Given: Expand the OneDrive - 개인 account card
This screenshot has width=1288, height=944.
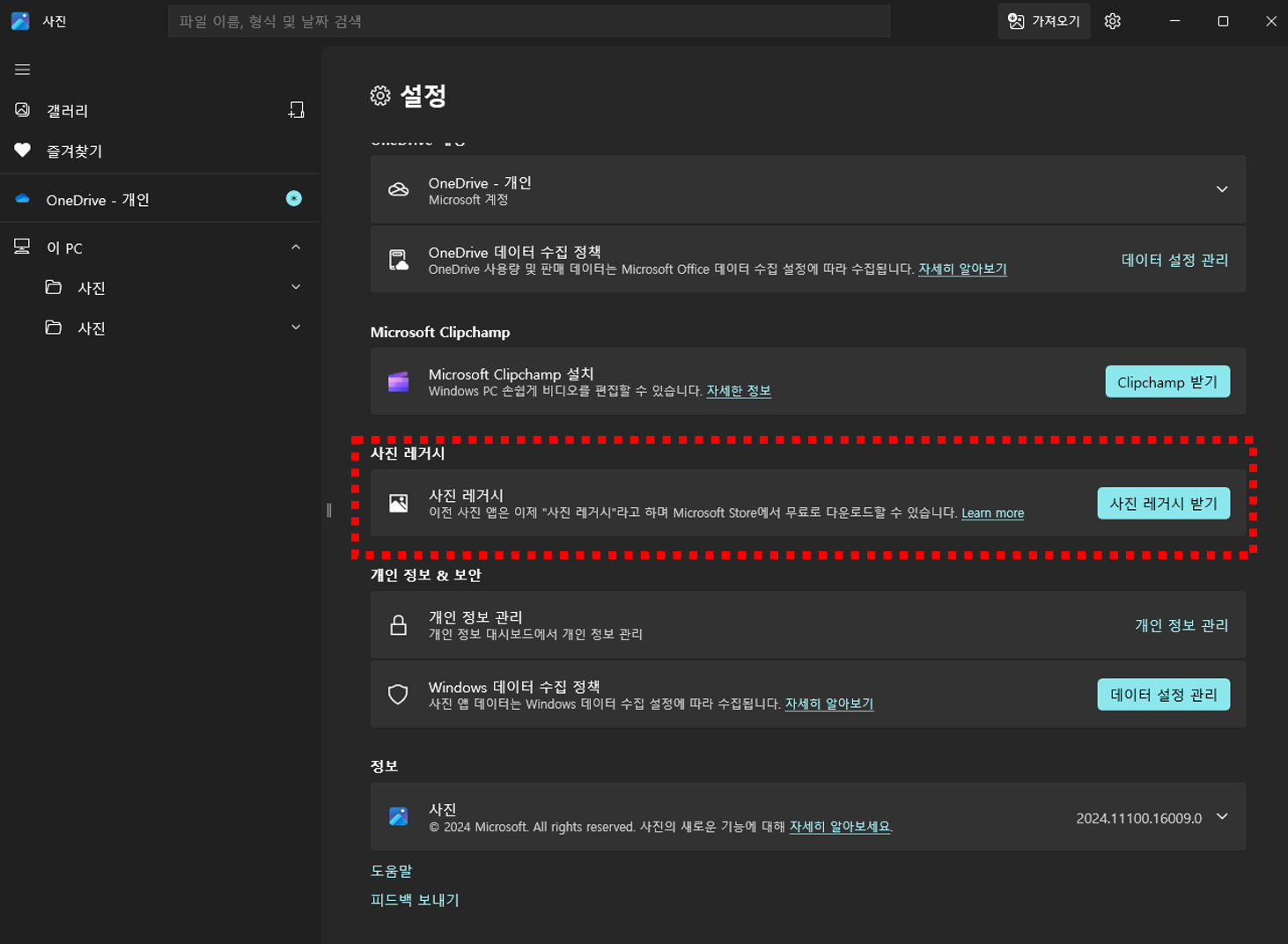Looking at the screenshot, I should point(1222,189).
